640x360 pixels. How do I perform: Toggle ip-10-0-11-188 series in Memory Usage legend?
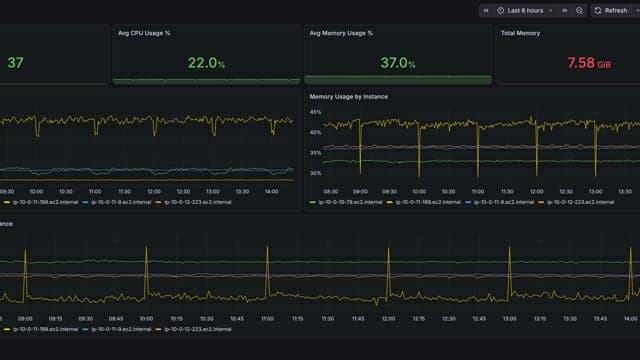tap(428, 202)
